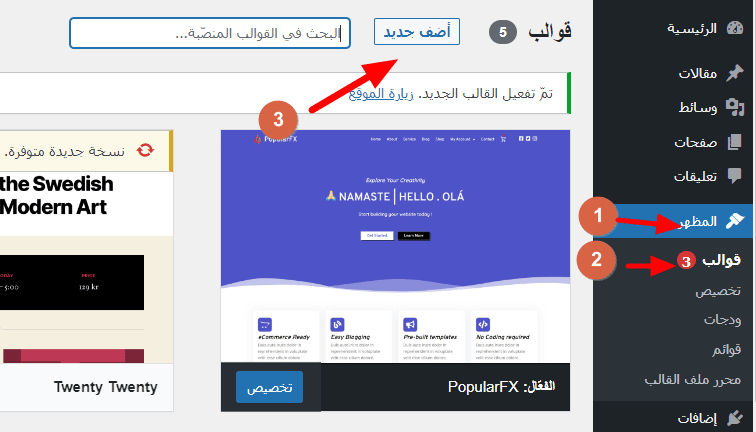Open the الرئيسية dashboard gauge icon
Image resolution: width=756 pixels, height=432 pixels.
click(x=735, y=28)
